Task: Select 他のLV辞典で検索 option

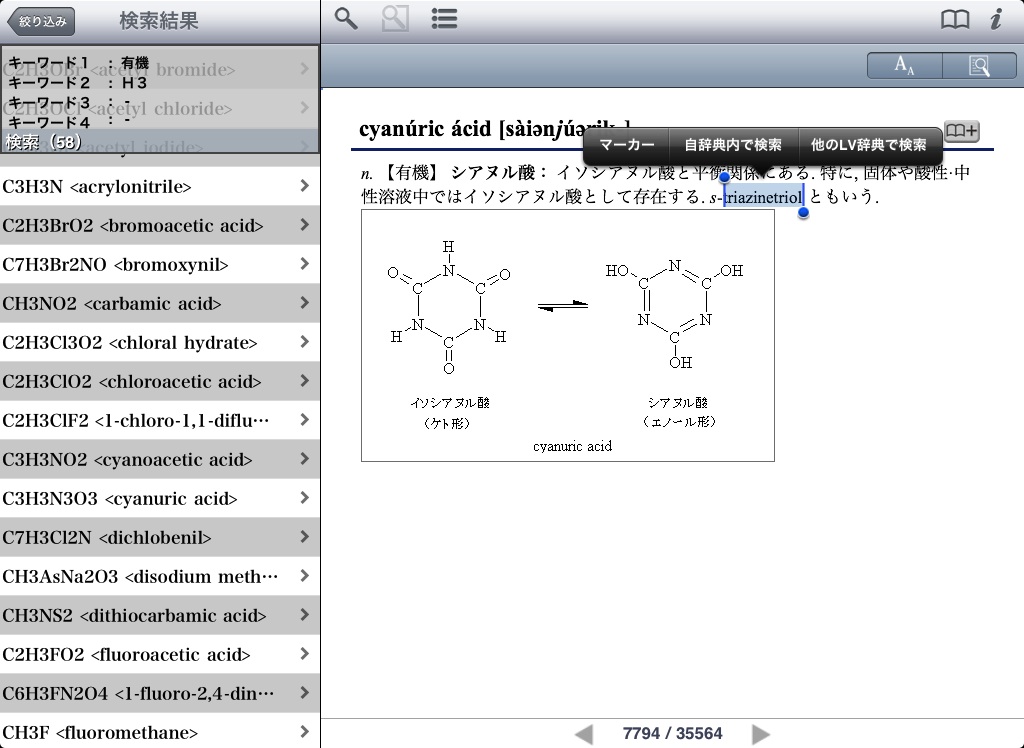Action: [869, 145]
